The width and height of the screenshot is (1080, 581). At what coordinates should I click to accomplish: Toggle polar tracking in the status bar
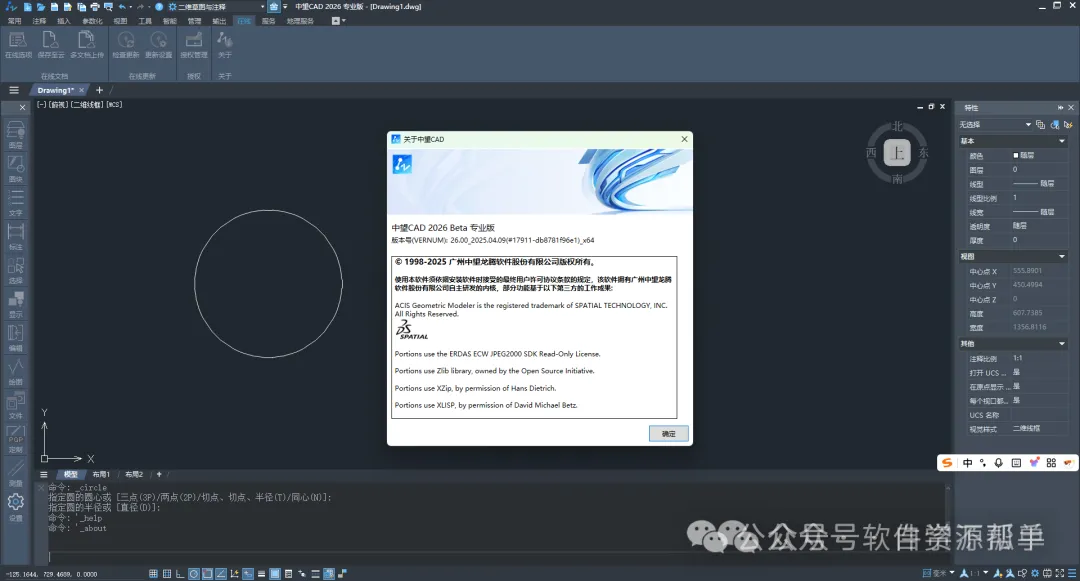pyautogui.click(x=194, y=573)
